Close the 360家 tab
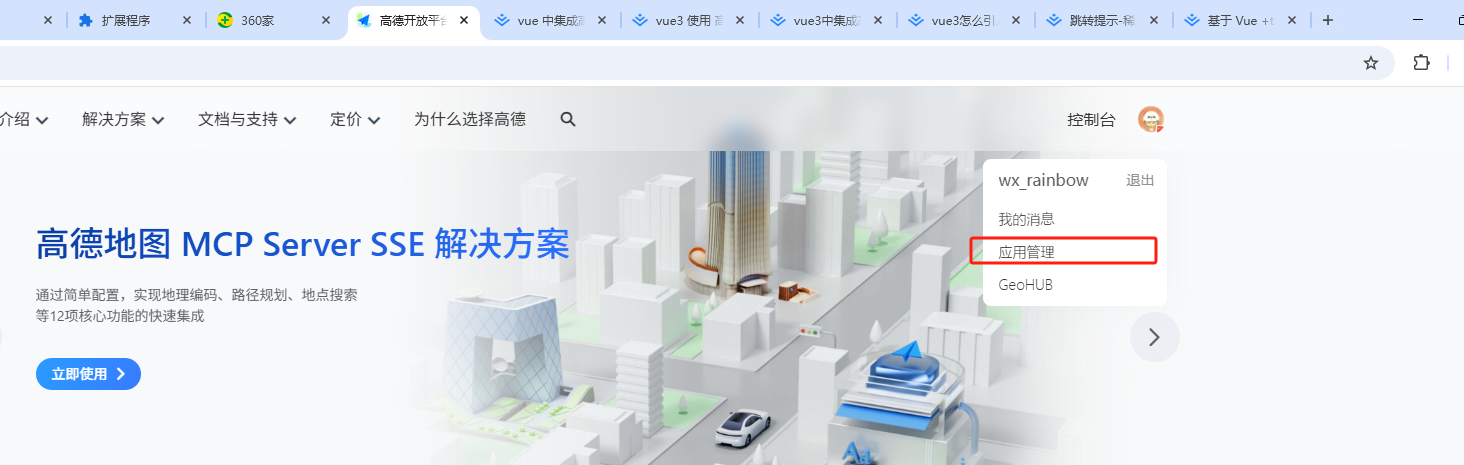 click(x=325, y=20)
